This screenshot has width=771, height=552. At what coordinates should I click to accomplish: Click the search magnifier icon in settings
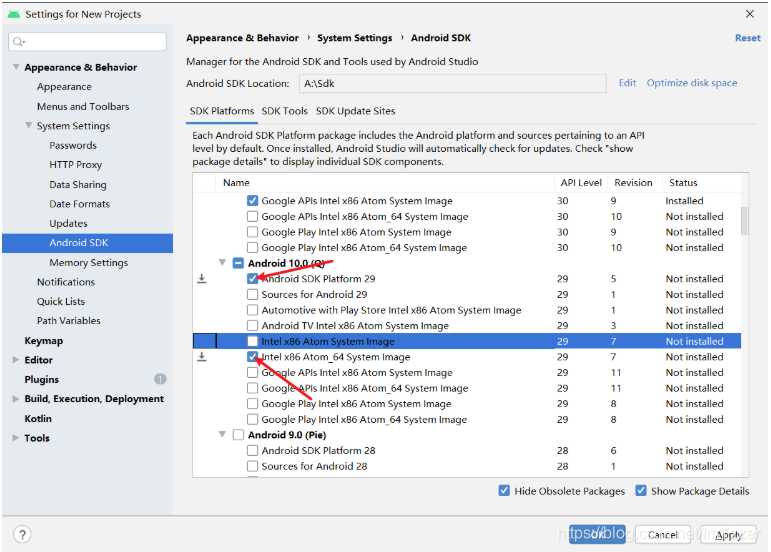click(19, 42)
